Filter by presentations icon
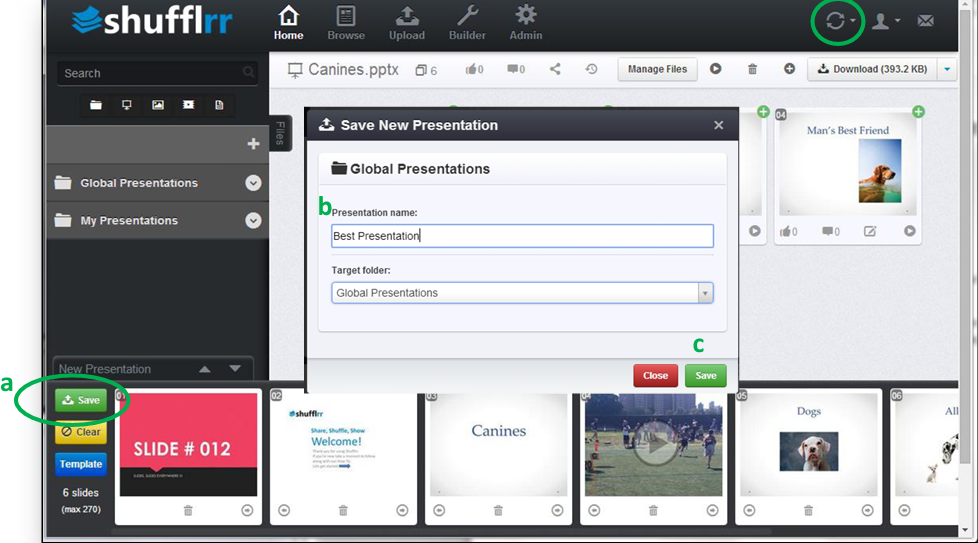The height and width of the screenshot is (543, 978). coord(127,105)
